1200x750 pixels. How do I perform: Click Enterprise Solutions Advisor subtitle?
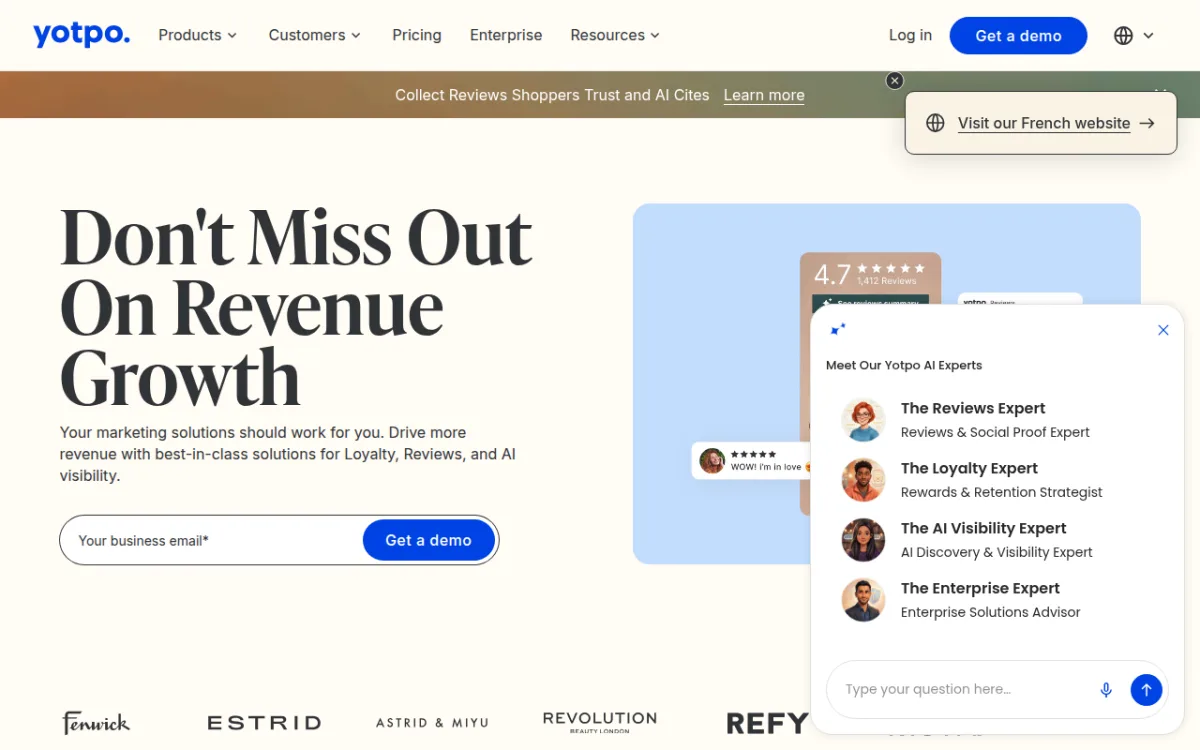[x=990, y=612]
